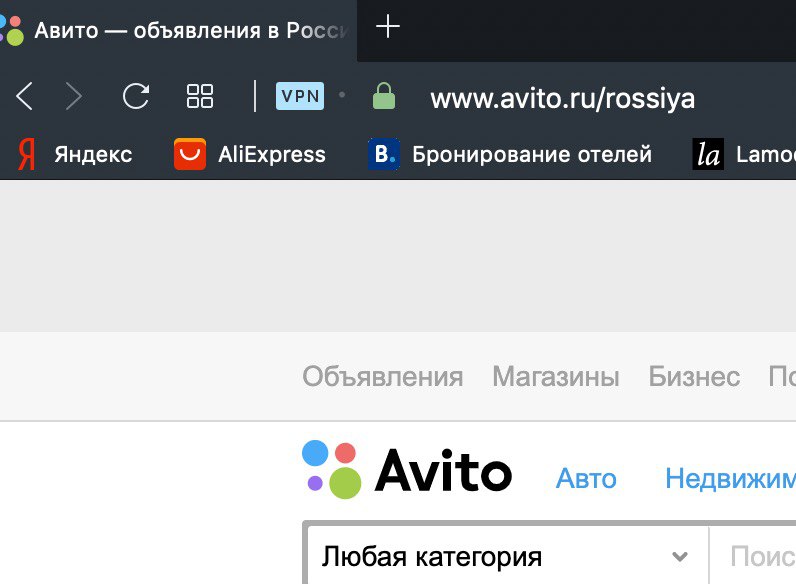Show site security lock information
Image resolution: width=796 pixels, height=584 pixels.
384,96
